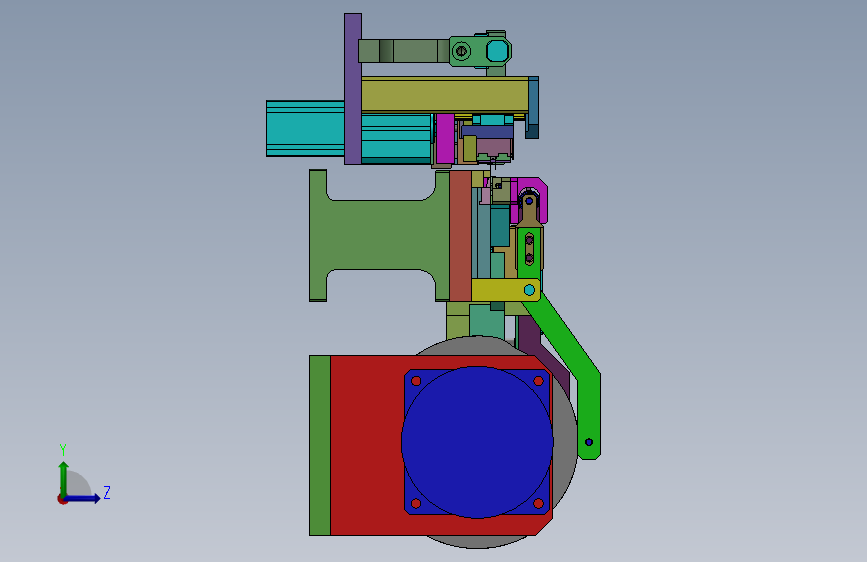The image size is (867, 562).
Task: Pick the olive horizontal beam
Action: [x=445, y=95]
